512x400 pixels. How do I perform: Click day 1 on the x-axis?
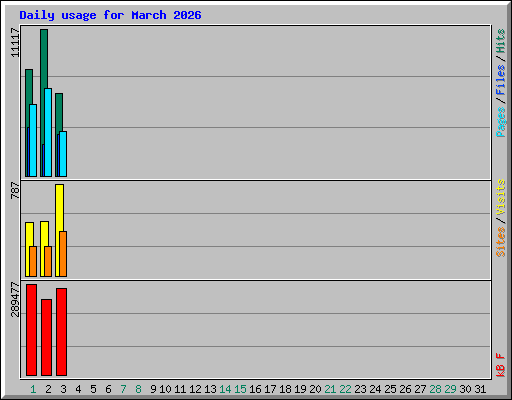(x=33, y=389)
